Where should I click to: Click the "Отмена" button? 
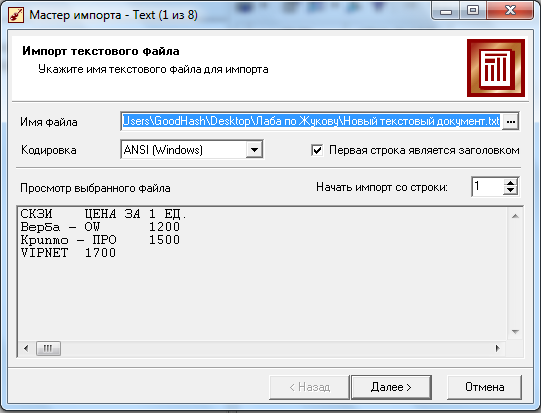click(x=484, y=387)
